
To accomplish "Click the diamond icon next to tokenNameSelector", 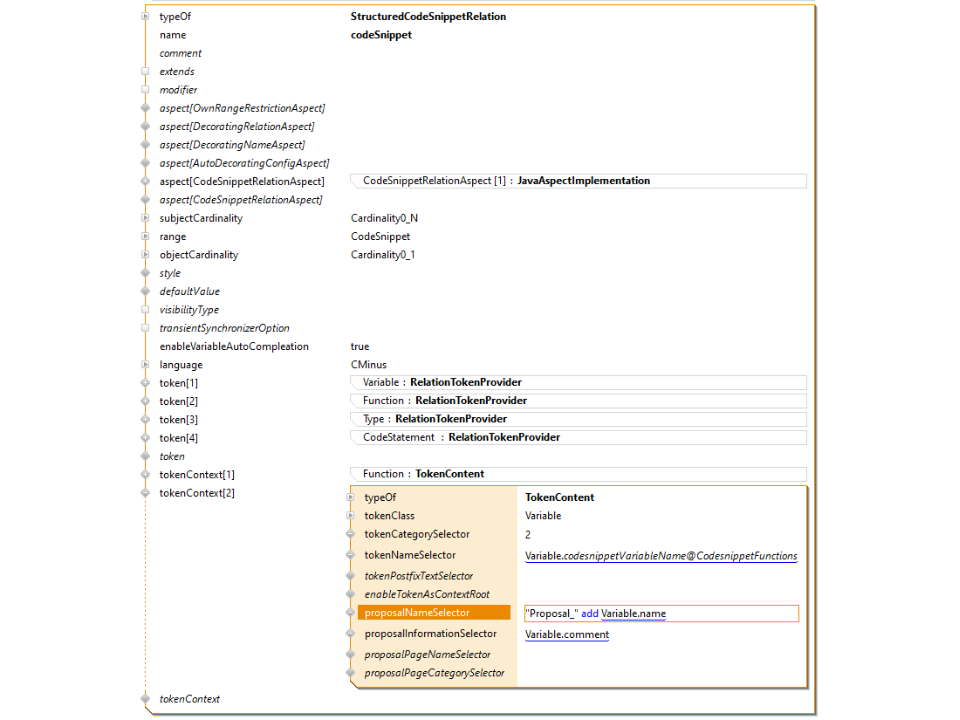I will tap(350, 555).
